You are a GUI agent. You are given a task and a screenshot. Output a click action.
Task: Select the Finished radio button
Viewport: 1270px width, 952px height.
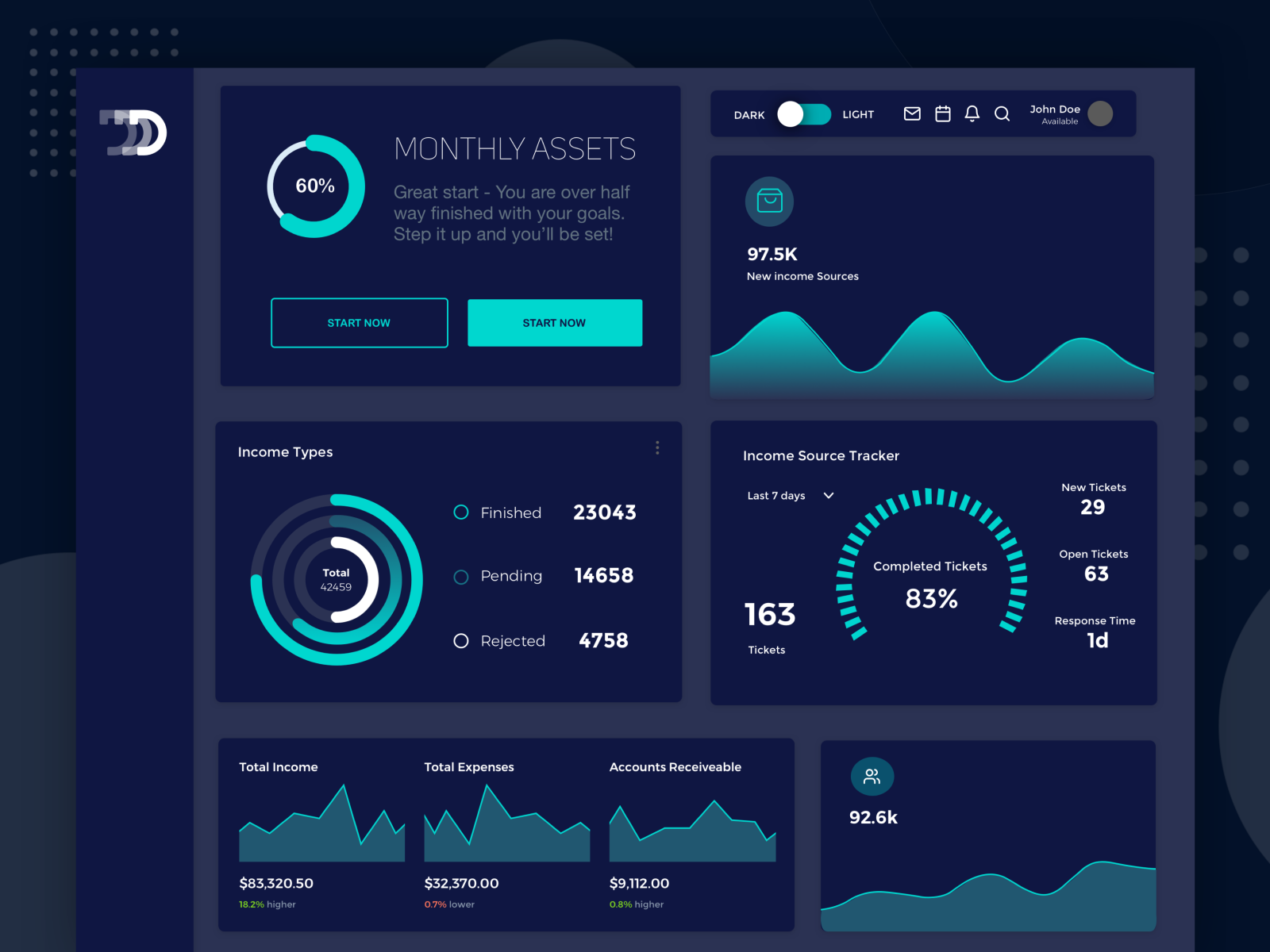point(461,512)
